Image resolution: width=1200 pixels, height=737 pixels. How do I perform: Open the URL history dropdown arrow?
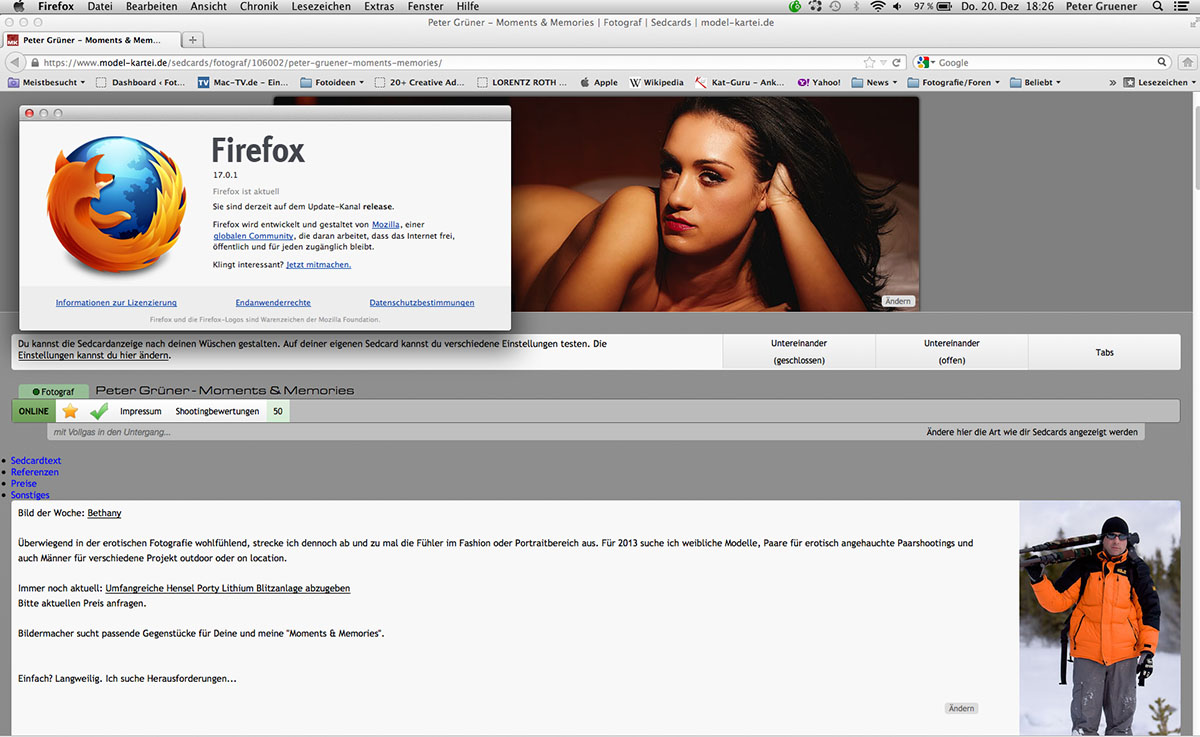click(883, 62)
